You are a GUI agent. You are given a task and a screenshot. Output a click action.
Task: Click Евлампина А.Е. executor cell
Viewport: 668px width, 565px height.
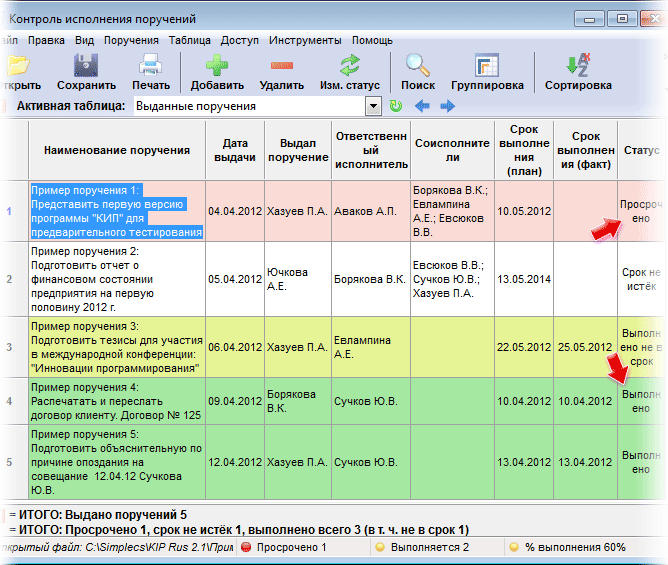tap(371, 347)
